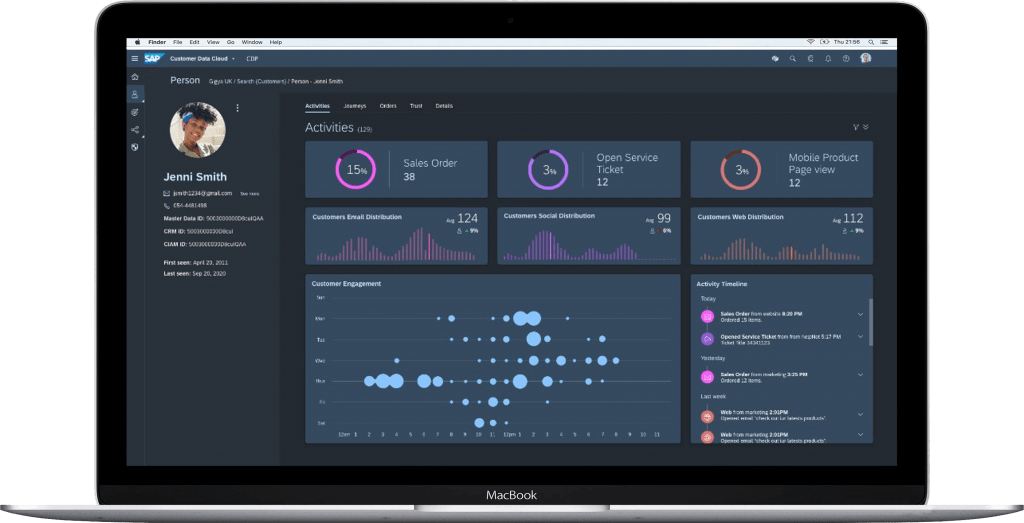Select the Person icon in the sidebar

click(135, 94)
